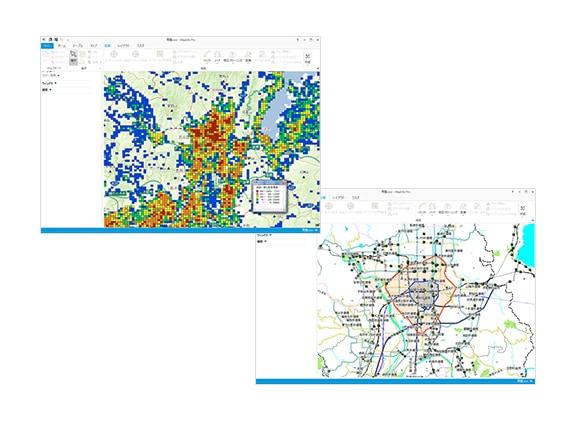Click the greyed circular icon at left of upper Spatial ribbon
The width and height of the screenshot is (576, 421).
[114, 54]
